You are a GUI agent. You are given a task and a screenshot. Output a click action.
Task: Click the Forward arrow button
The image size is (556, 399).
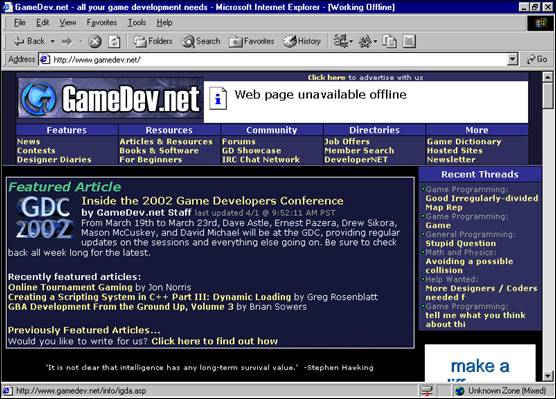point(67,41)
